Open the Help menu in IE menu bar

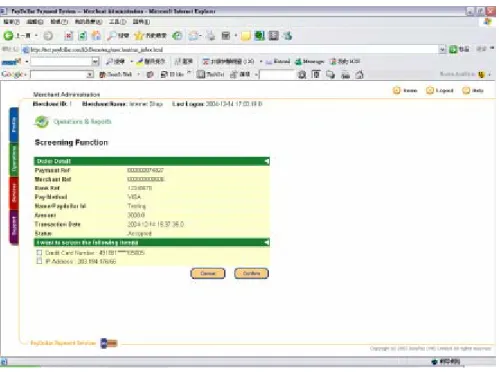[141, 22]
